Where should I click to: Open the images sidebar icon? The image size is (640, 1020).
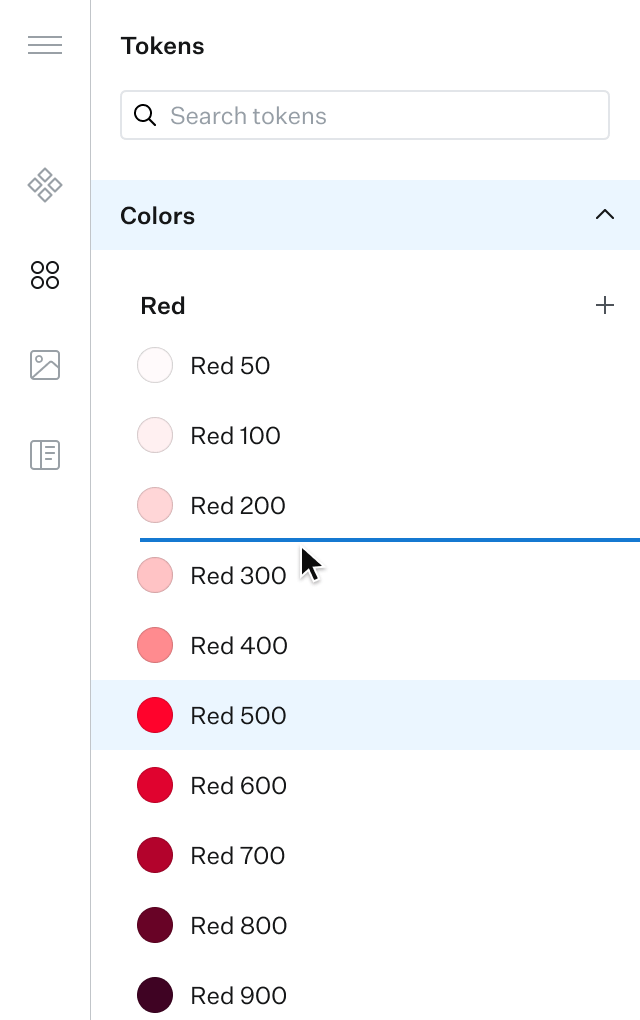[45, 365]
